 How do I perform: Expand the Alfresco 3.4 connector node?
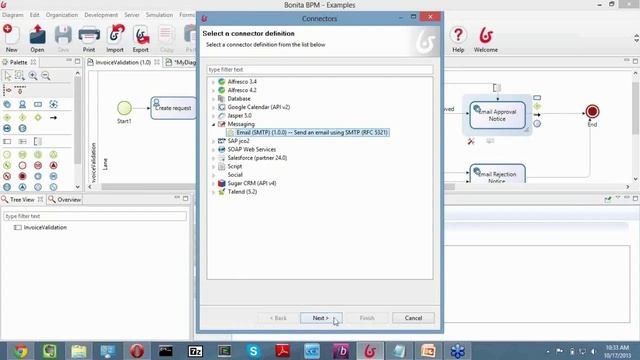pos(213,82)
